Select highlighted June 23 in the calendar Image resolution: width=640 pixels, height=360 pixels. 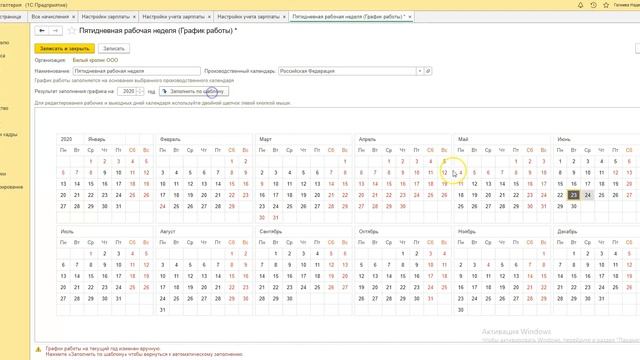[x=574, y=195]
